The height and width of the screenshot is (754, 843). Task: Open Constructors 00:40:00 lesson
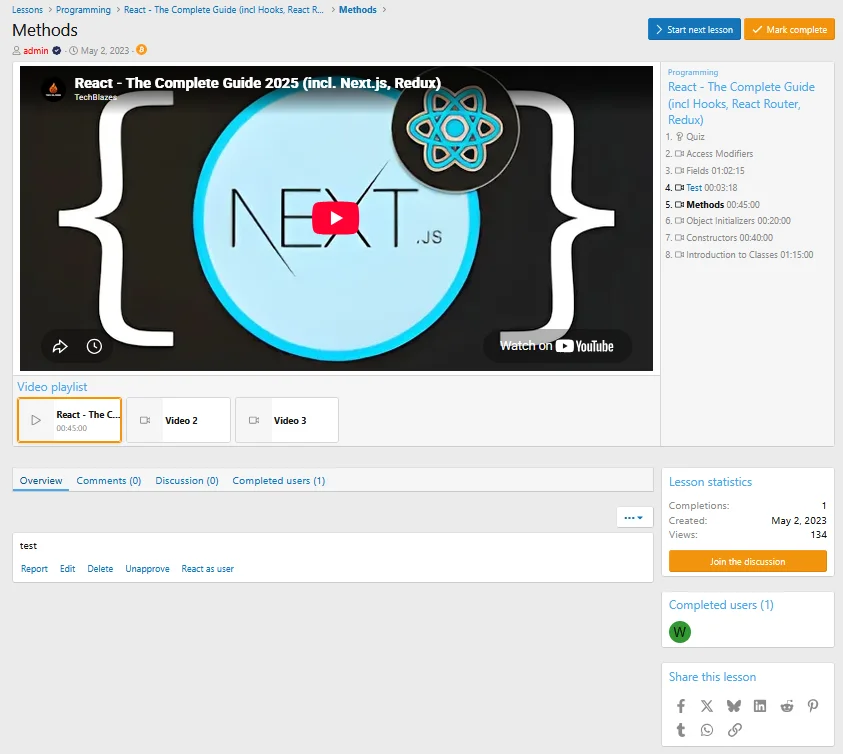[729, 238]
